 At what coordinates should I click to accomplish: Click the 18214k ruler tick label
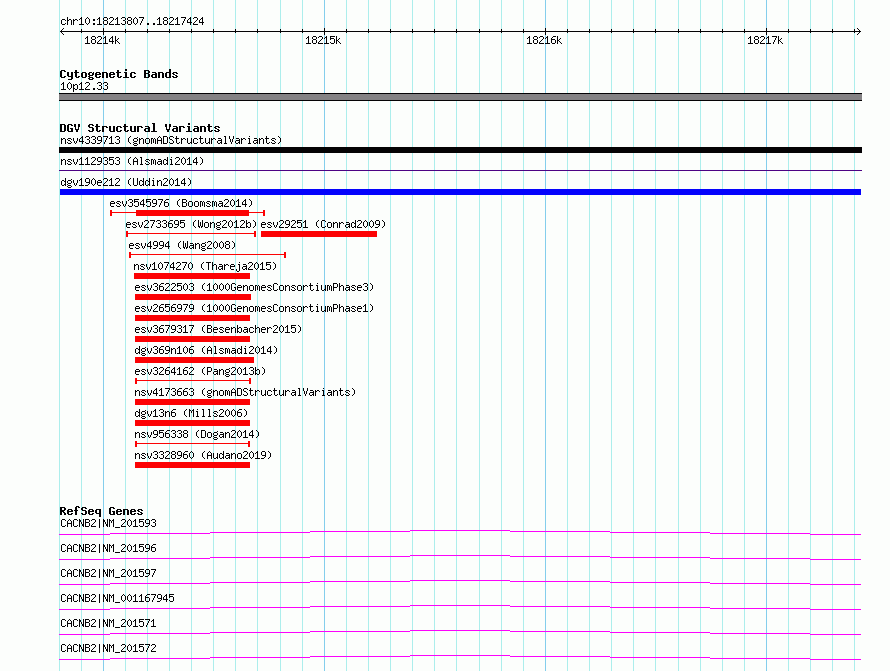[102, 40]
